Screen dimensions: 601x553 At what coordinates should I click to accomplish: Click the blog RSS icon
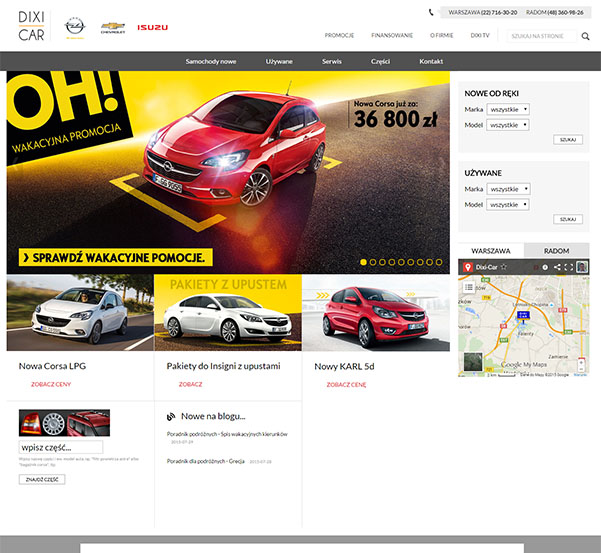tap(171, 416)
